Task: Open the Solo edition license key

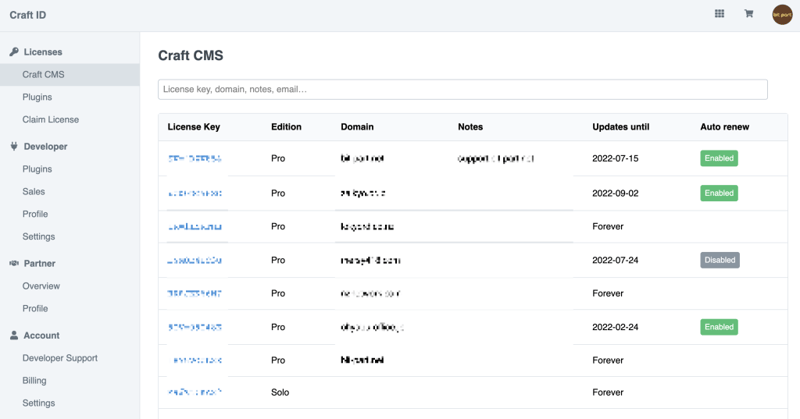Action: pos(195,393)
